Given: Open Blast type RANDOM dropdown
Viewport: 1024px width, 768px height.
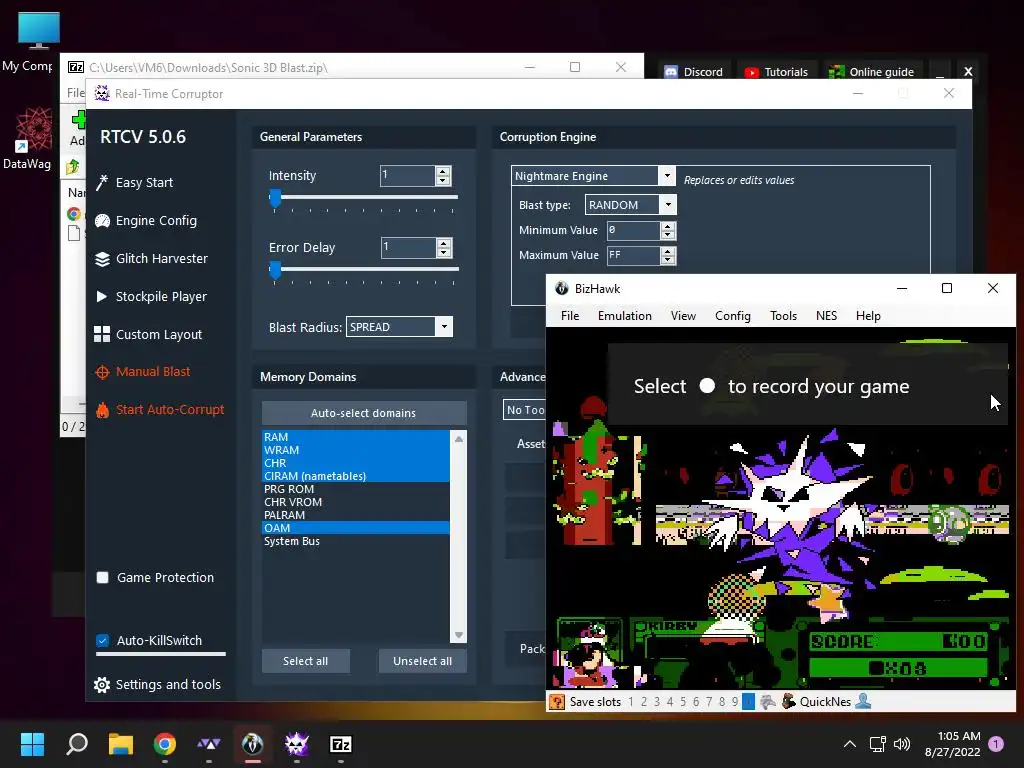Looking at the screenshot, I should coord(668,205).
